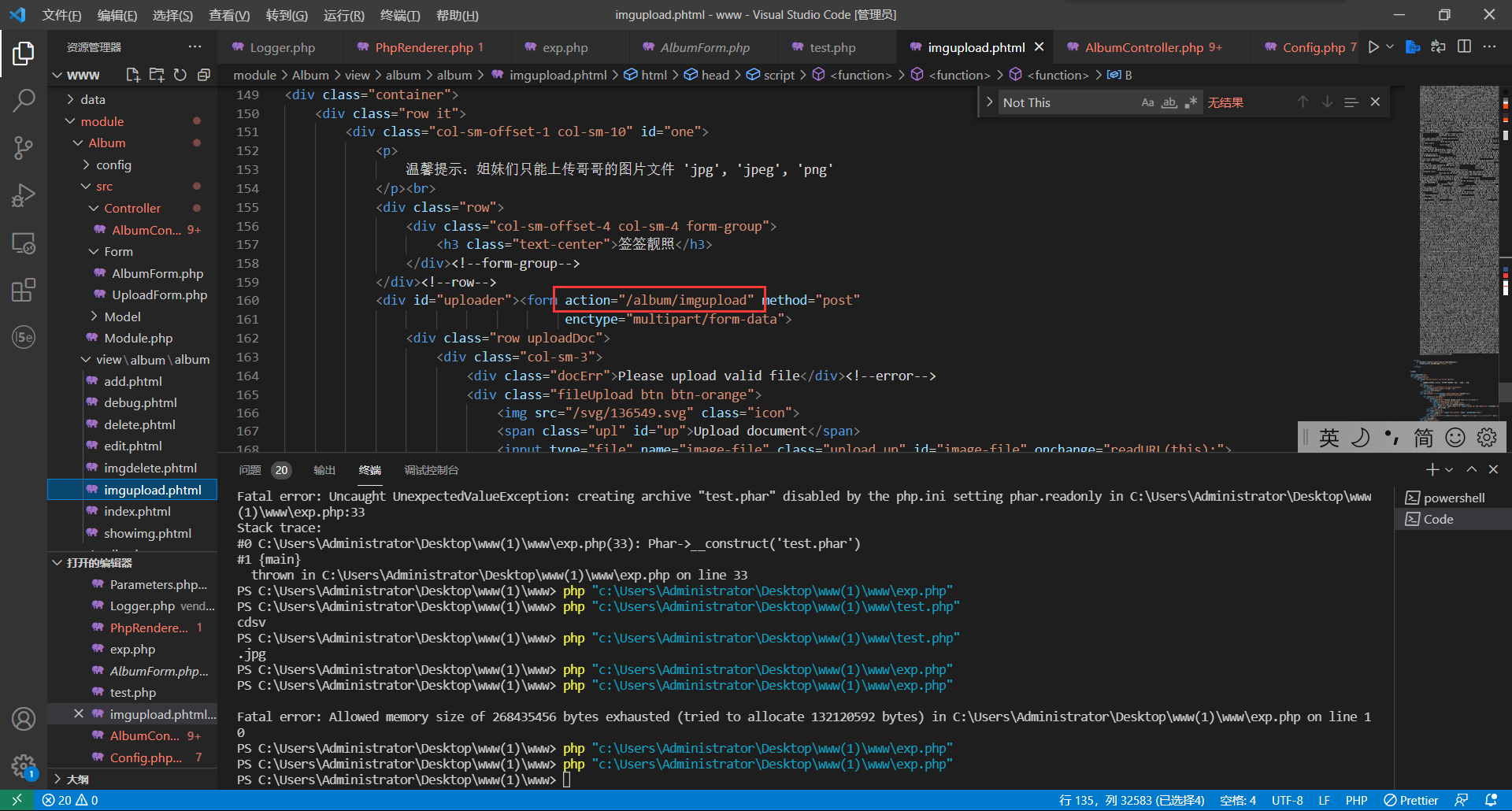Refresh the explorer file tree
This screenshot has width=1512, height=811.
[x=180, y=75]
